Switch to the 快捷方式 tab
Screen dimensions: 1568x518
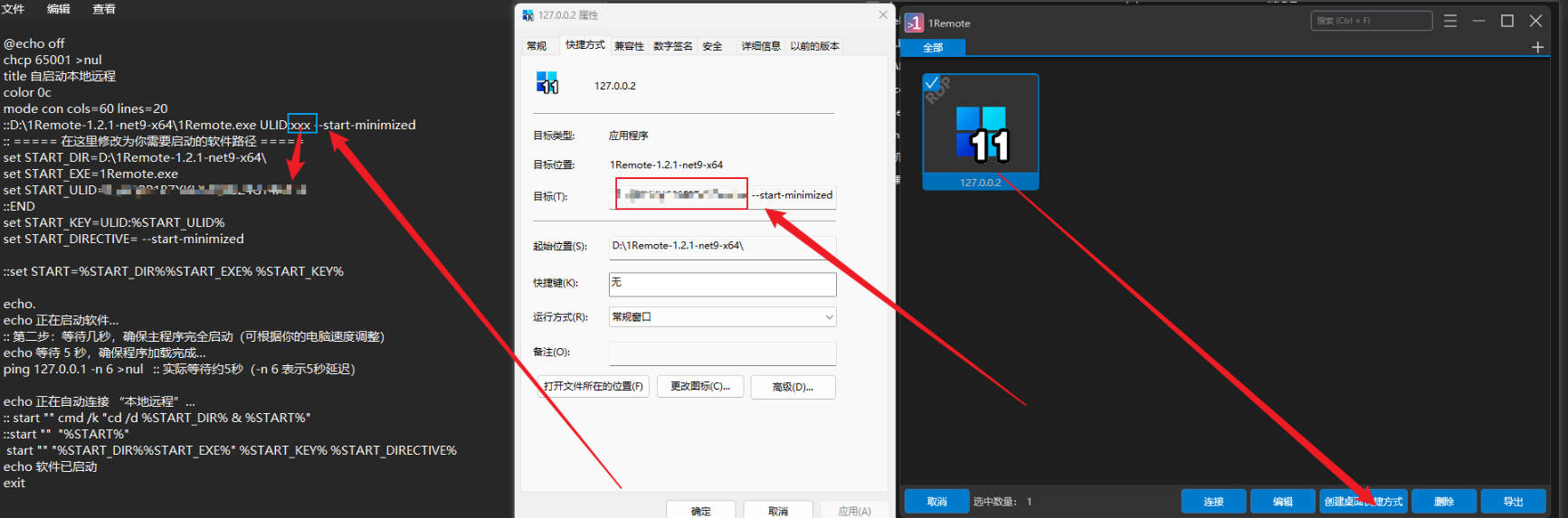[584, 44]
